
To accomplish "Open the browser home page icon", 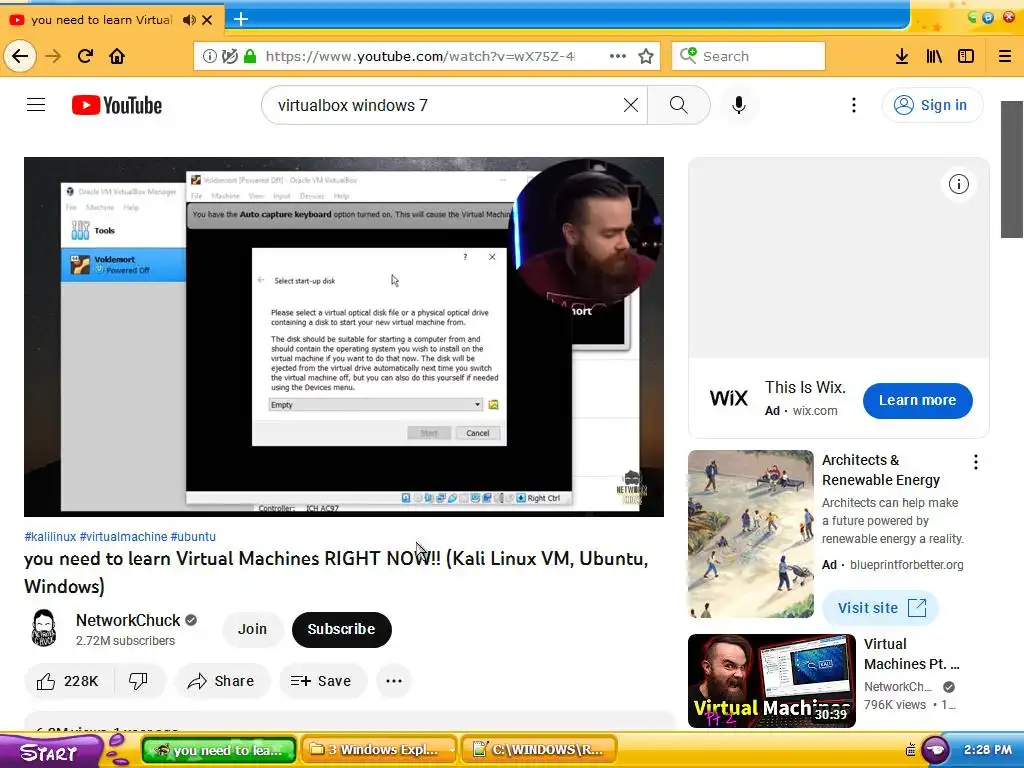I will [117, 56].
